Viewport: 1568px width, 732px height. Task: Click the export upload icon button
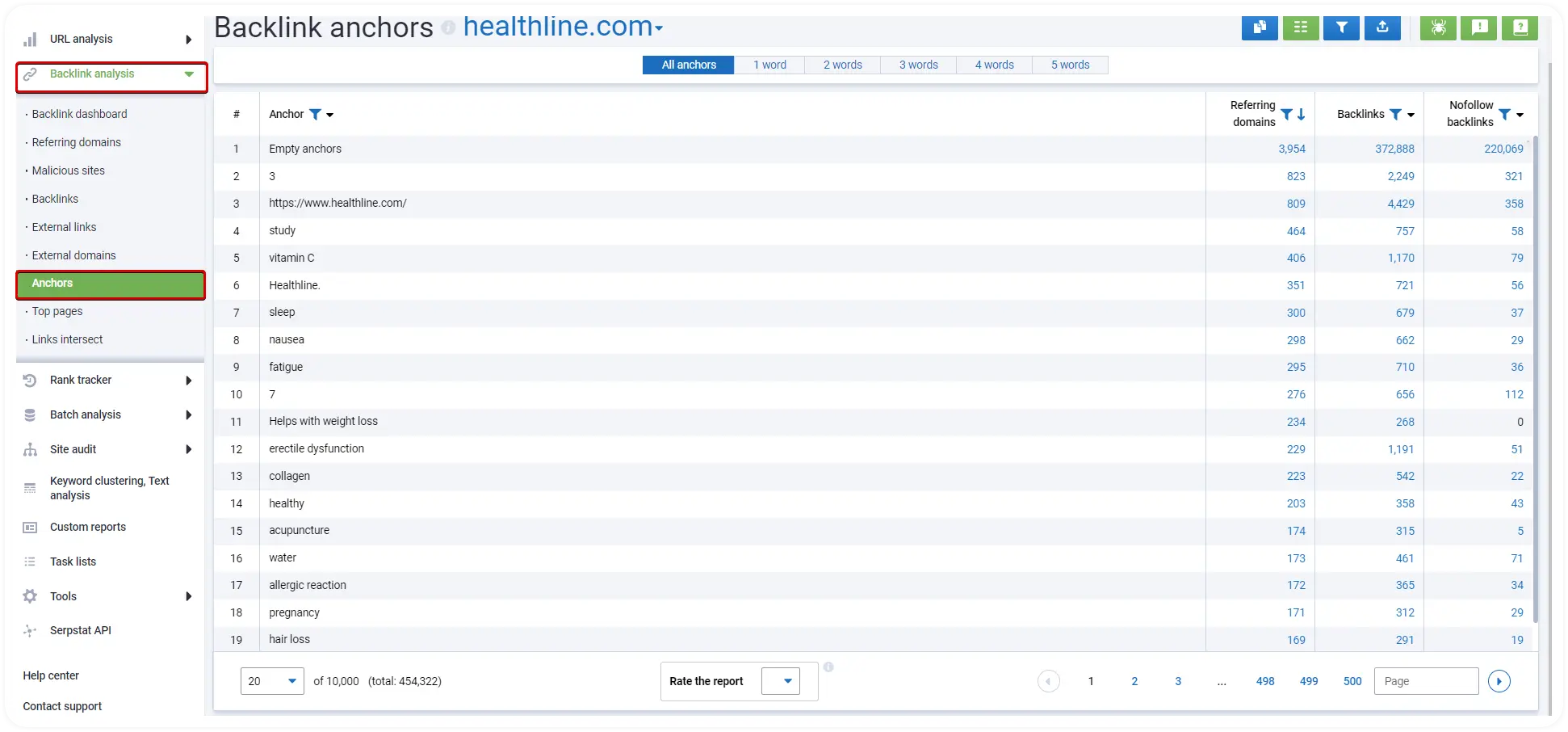point(1382,27)
